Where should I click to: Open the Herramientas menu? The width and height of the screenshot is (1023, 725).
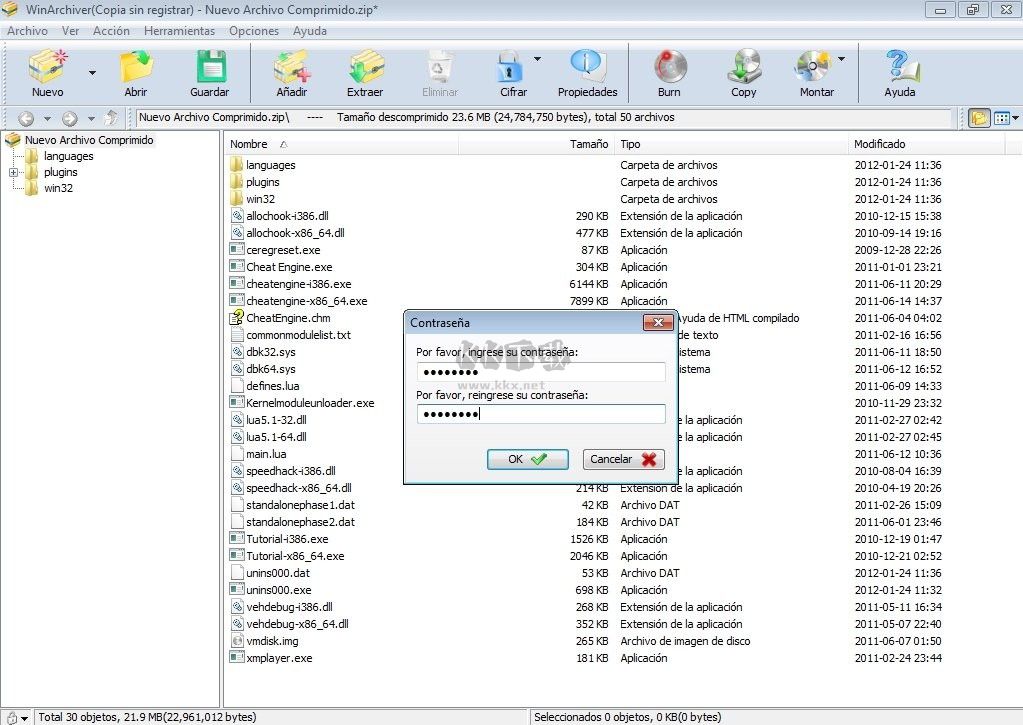point(179,31)
